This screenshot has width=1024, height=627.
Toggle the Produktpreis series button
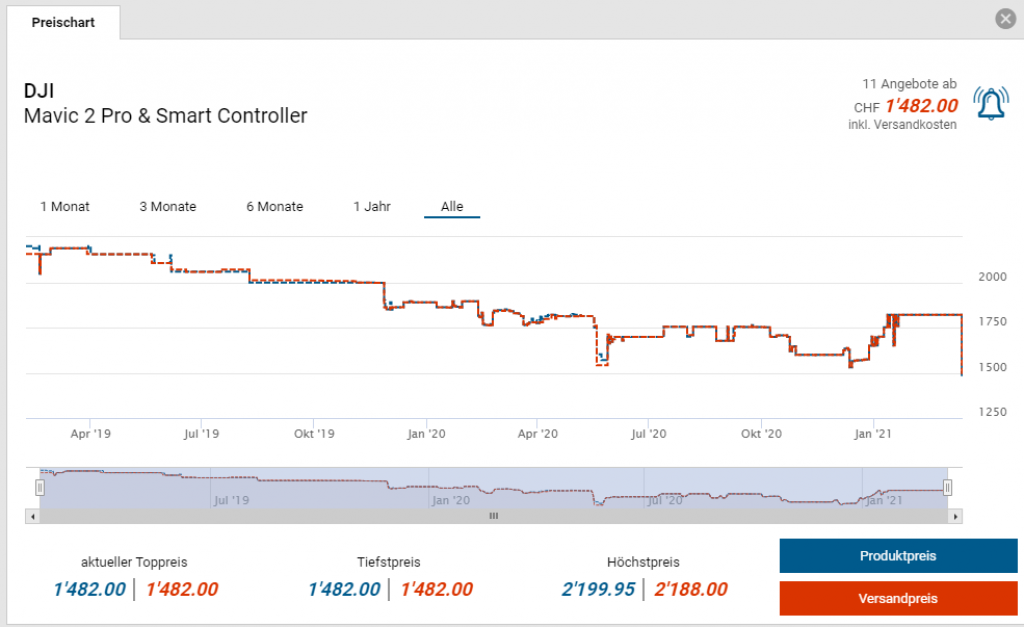(x=897, y=556)
